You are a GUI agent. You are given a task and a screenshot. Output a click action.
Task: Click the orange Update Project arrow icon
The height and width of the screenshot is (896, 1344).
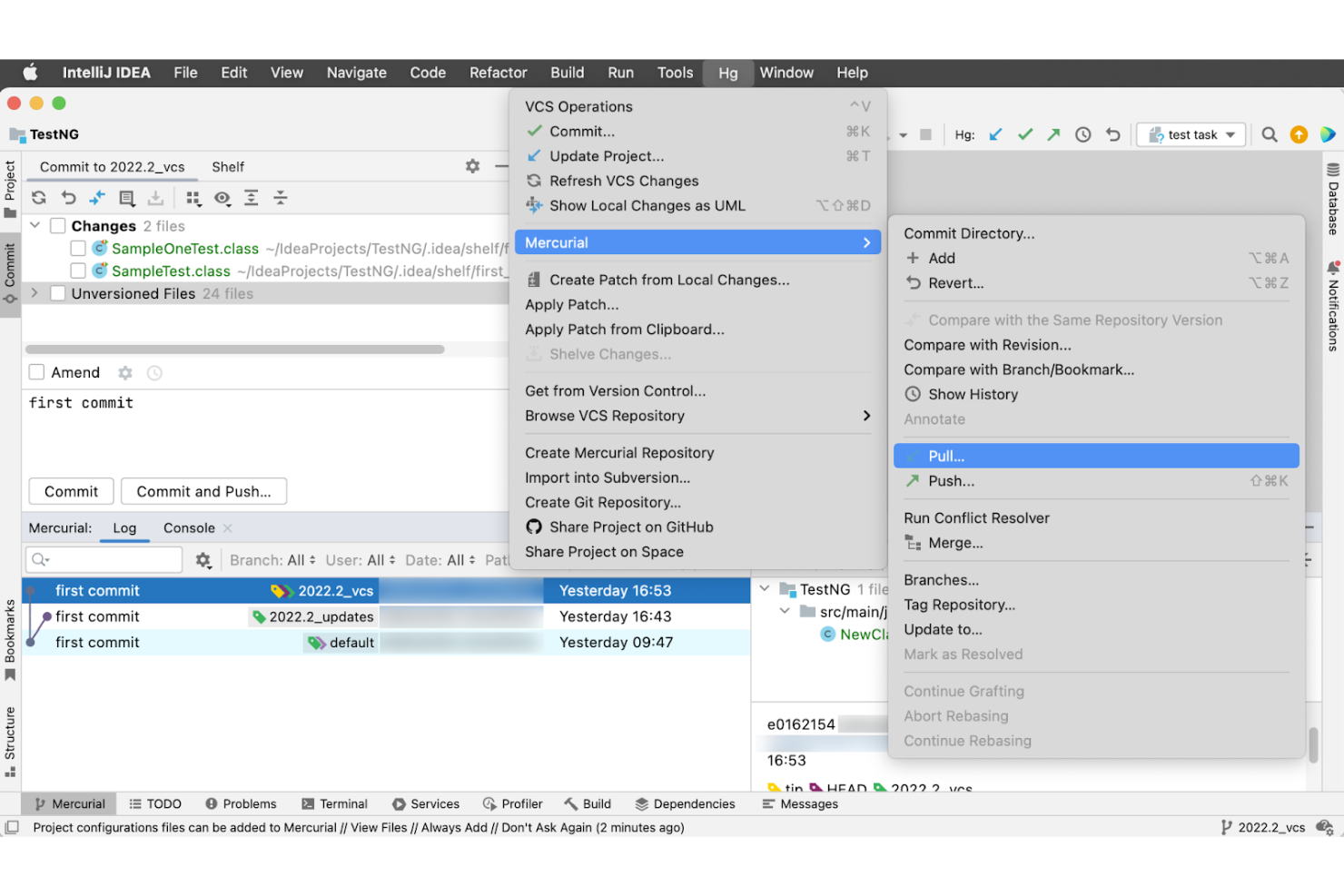pos(1299,133)
